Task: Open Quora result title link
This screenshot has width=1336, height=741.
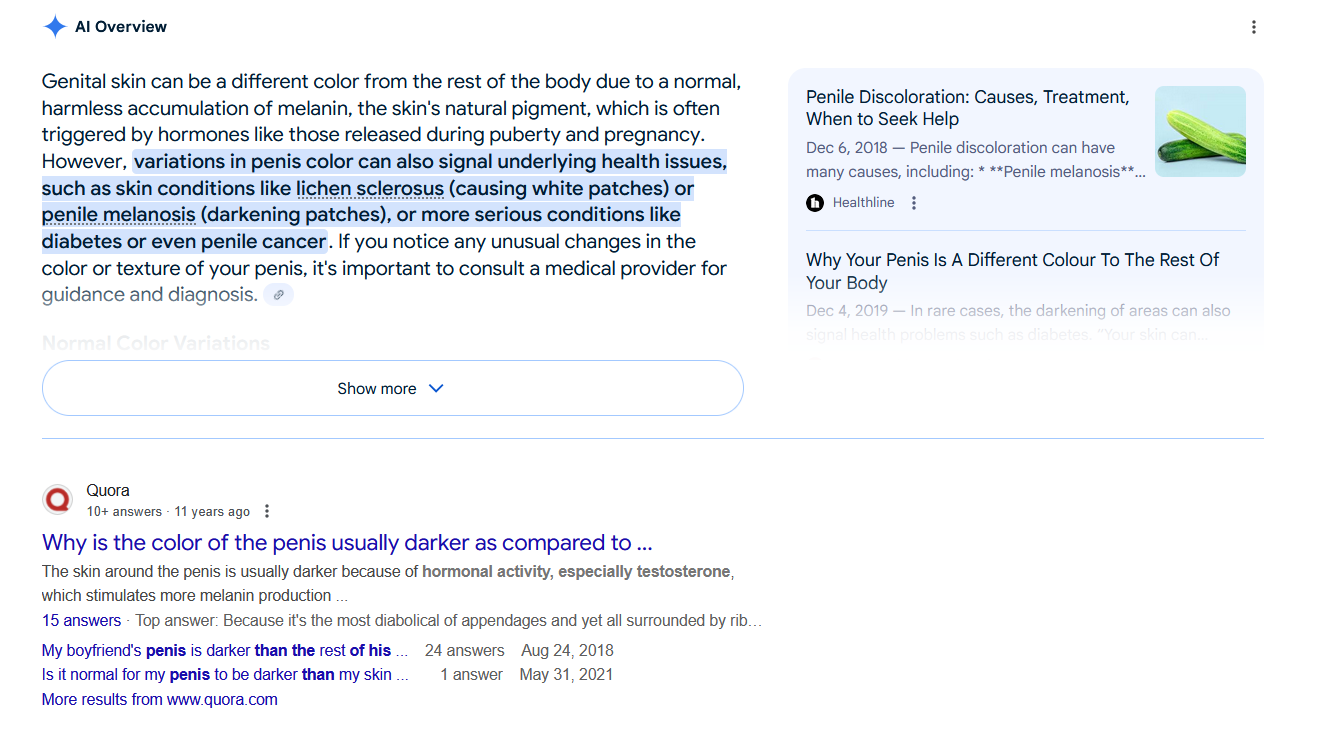Action: point(347,543)
